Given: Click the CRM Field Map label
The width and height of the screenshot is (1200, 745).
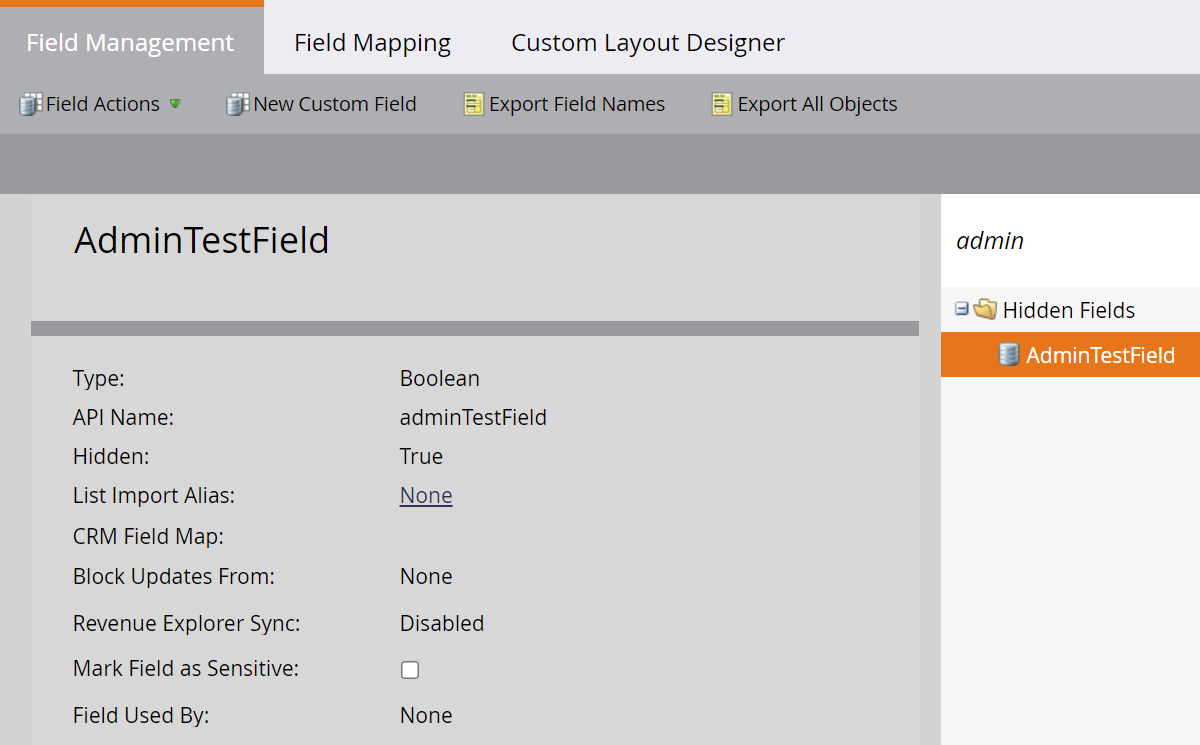Looking at the screenshot, I should (x=148, y=536).
